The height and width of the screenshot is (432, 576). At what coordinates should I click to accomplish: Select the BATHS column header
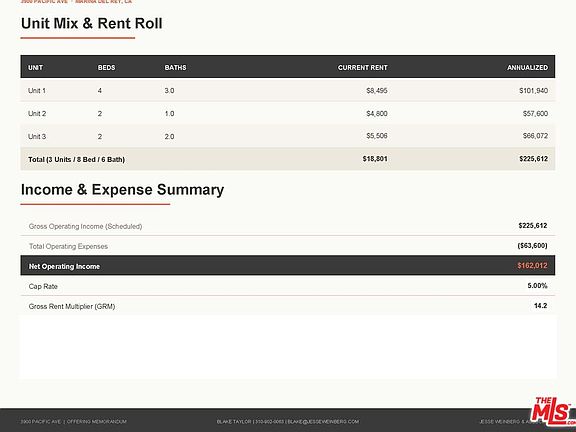175,68
